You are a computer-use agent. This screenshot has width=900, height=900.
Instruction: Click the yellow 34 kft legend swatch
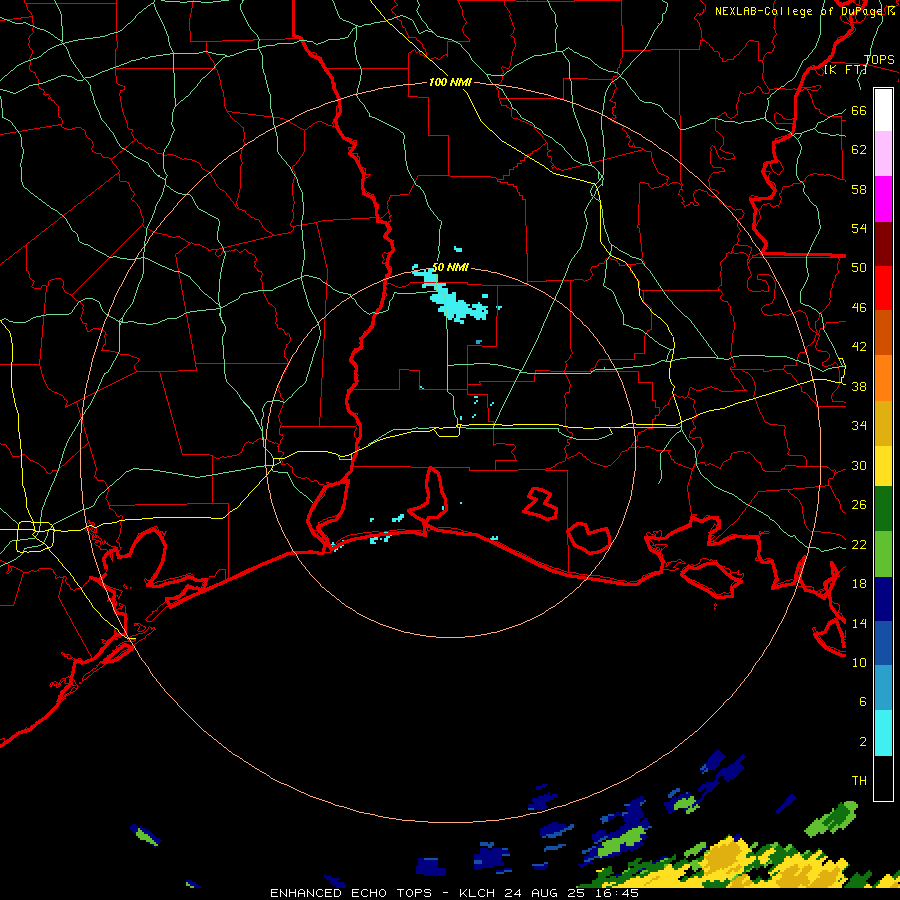click(883, 466)
